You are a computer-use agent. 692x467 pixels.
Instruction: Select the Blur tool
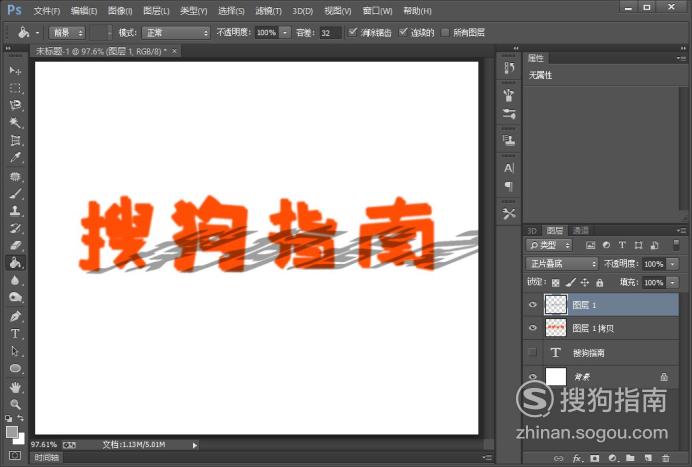click(x=15, y=280)
